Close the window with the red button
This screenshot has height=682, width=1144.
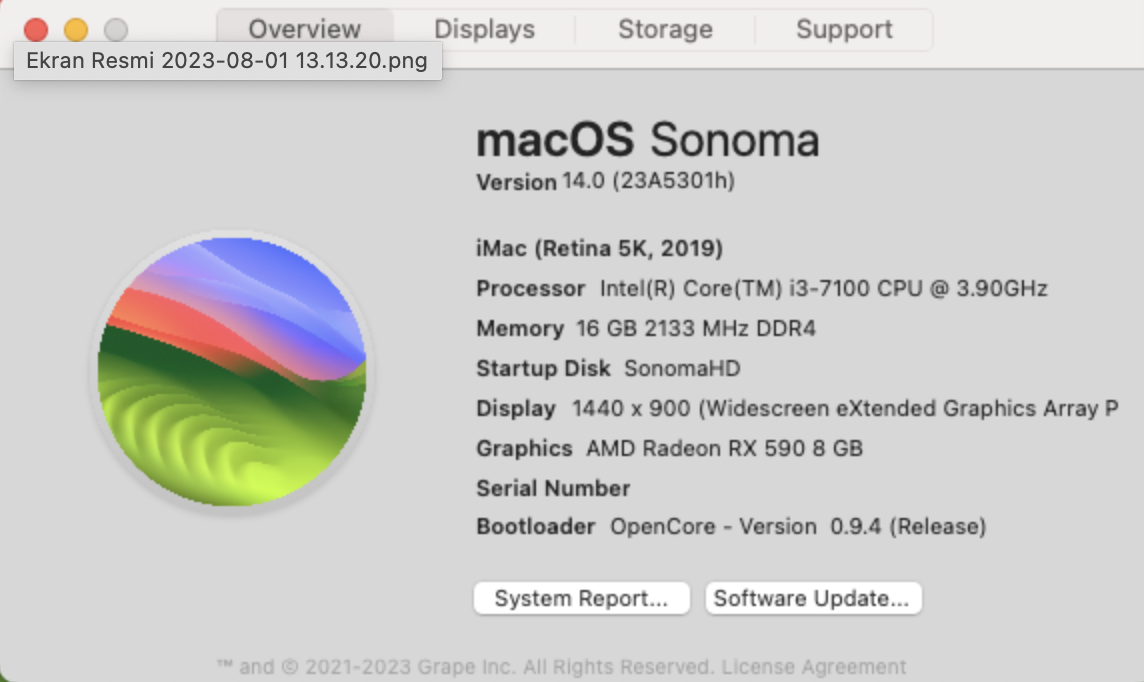click(36, 30)
